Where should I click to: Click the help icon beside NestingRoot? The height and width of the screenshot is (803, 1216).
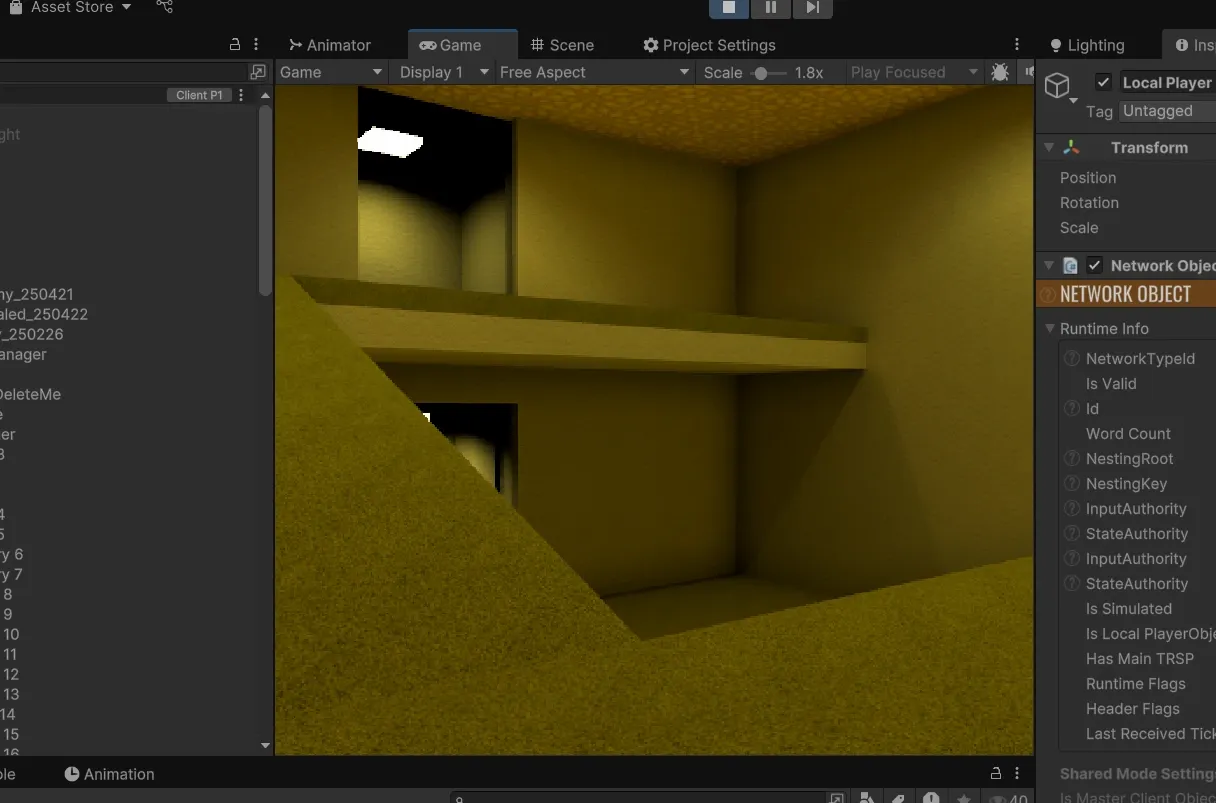1072,459
